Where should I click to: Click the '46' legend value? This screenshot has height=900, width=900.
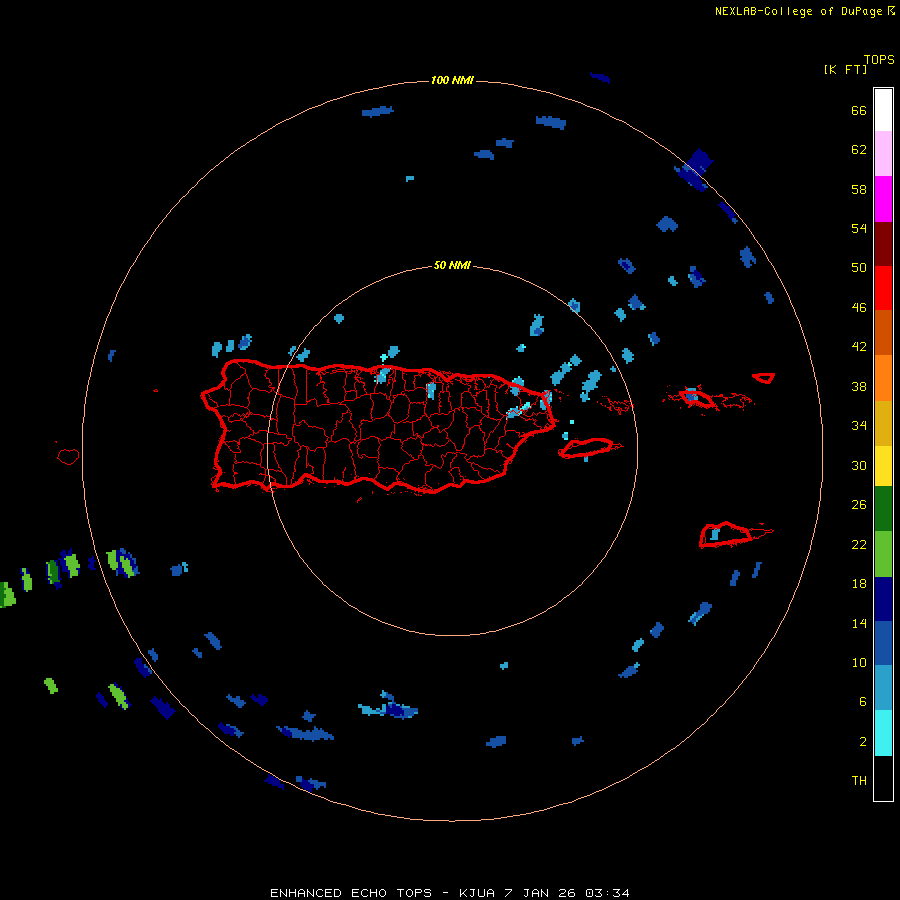tap(859, 308)
